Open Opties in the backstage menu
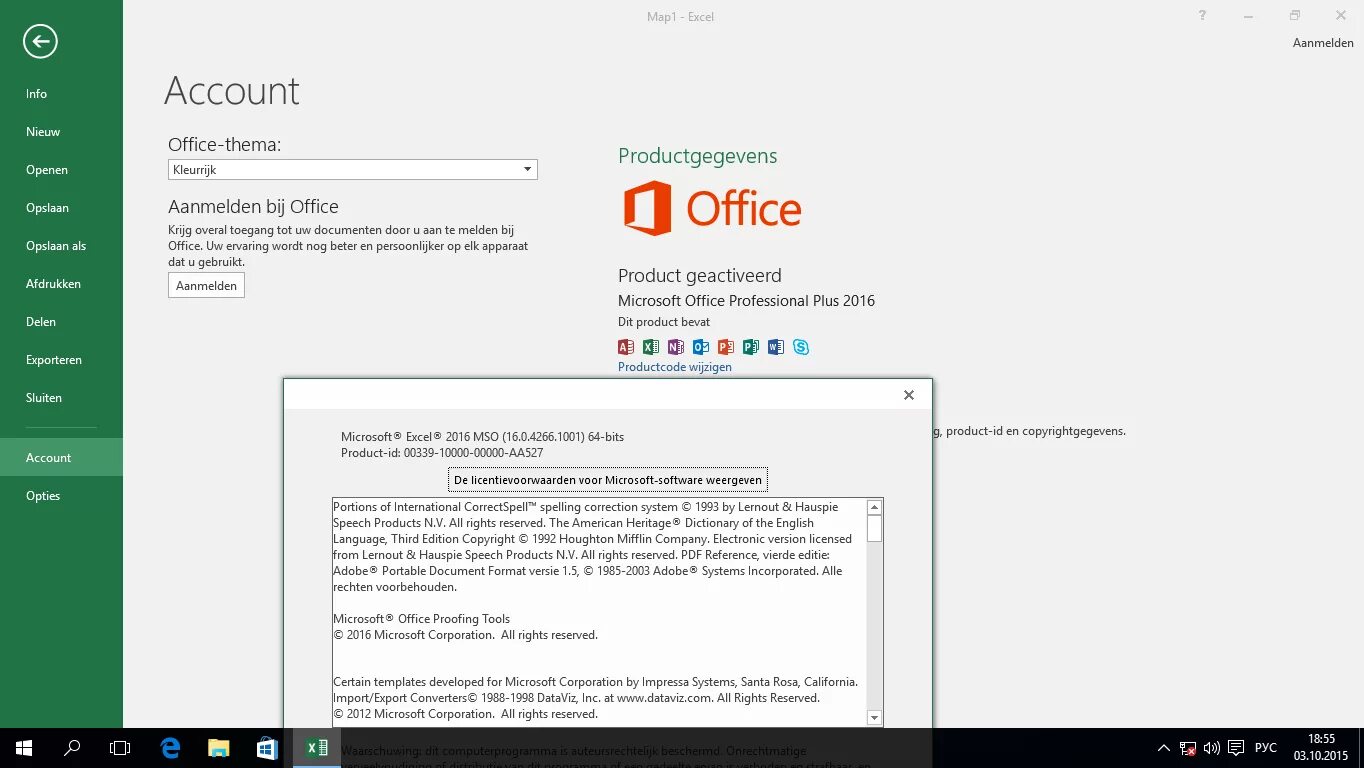The image size is (1364, 768). click(61, 496)
